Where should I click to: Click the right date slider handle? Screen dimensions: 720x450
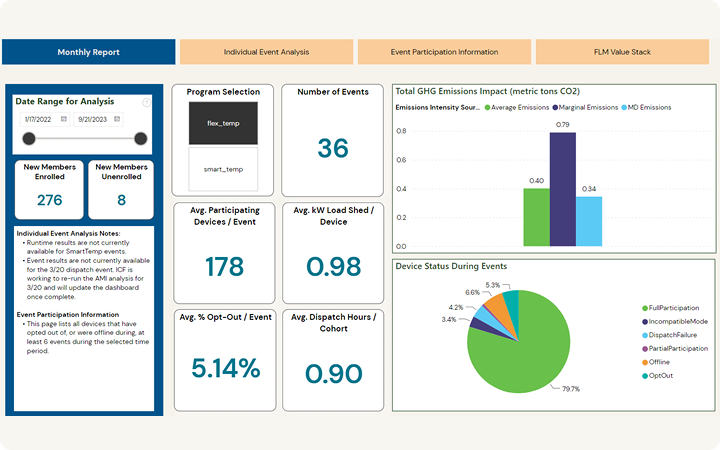[x=141, y=139]
